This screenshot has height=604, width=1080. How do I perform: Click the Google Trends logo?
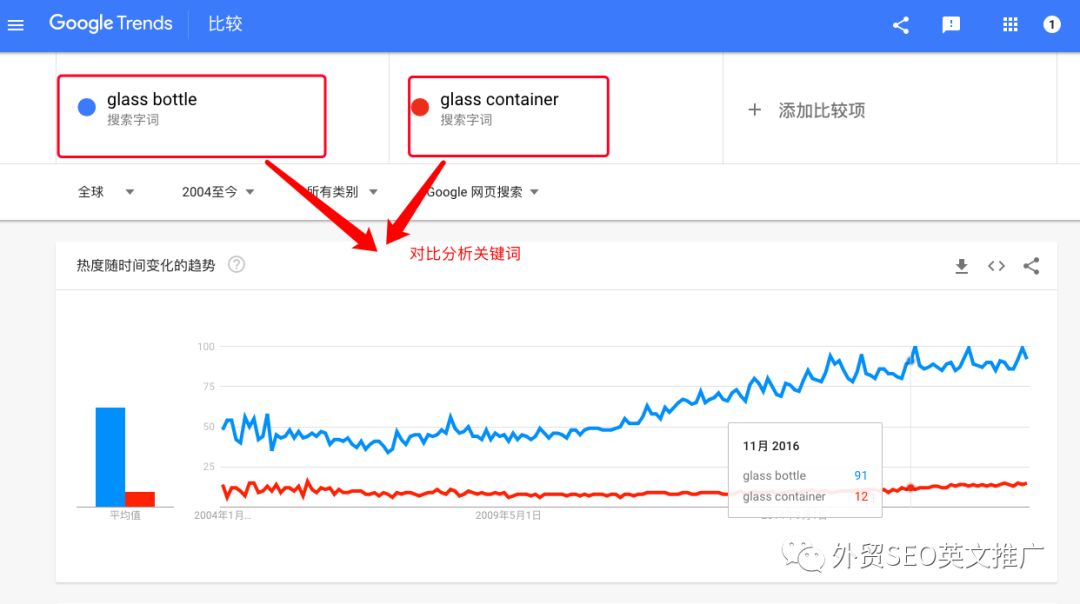coord(111,24)
